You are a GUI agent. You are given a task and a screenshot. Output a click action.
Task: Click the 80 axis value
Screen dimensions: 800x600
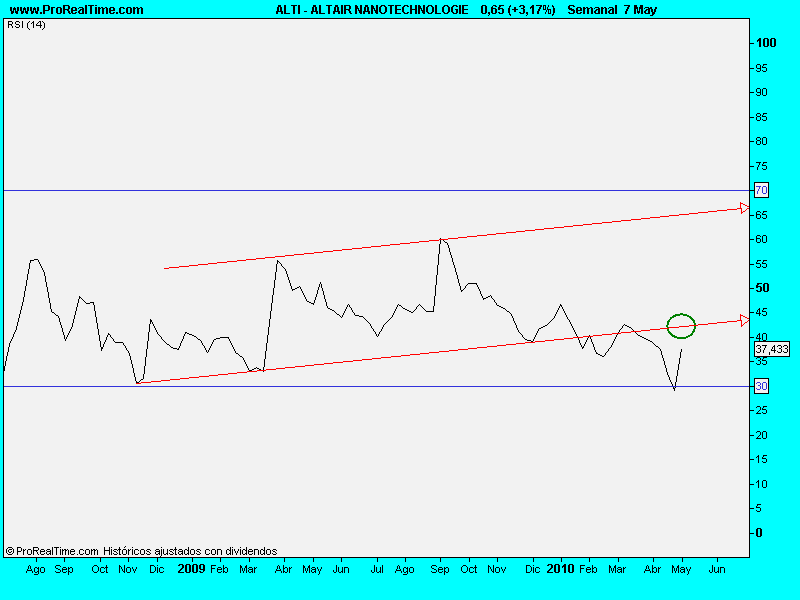click(x=761, y=141)
